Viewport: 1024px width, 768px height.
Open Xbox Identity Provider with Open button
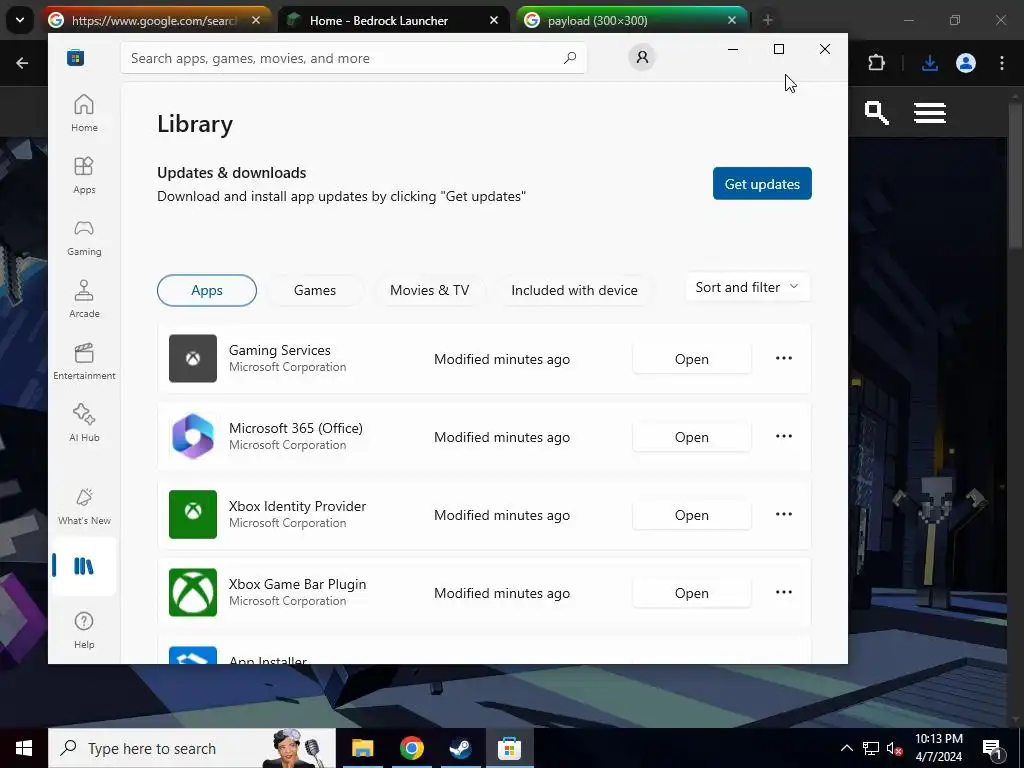[692, 515]
